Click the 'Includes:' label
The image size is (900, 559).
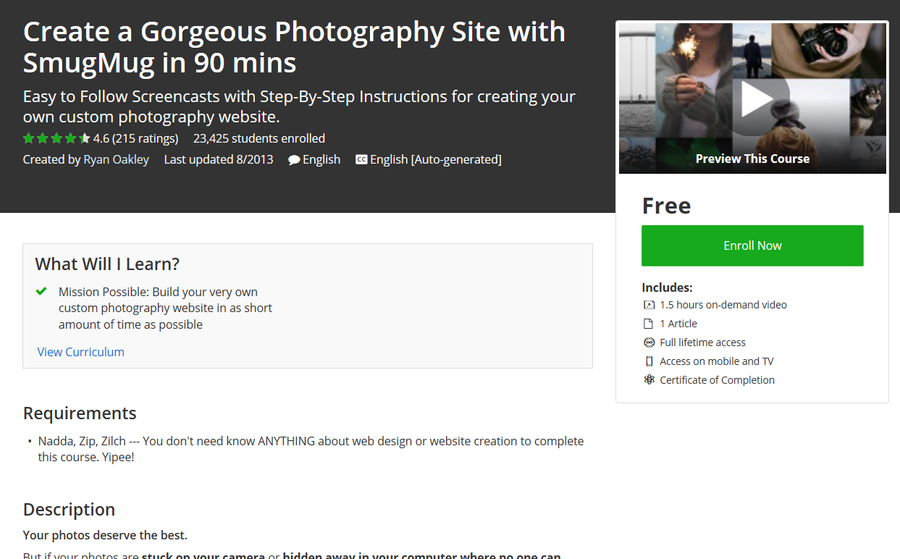point(667,288)
